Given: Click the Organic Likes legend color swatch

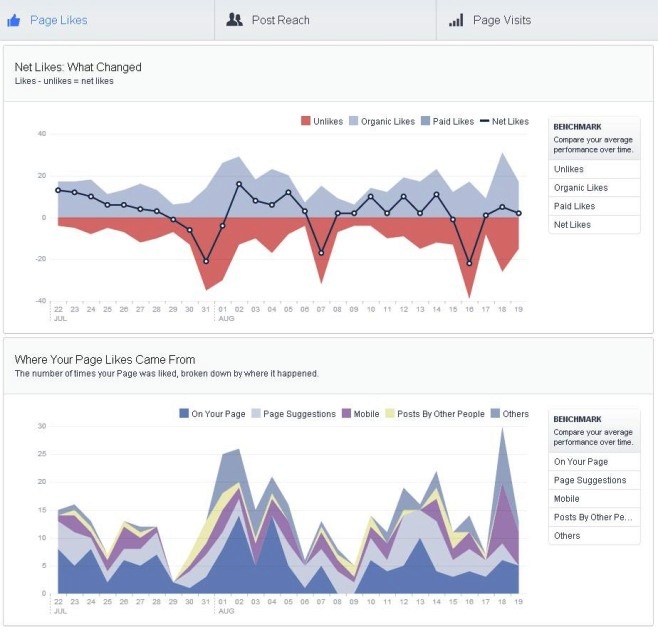Looking at the screenshot, I should 353,122.
